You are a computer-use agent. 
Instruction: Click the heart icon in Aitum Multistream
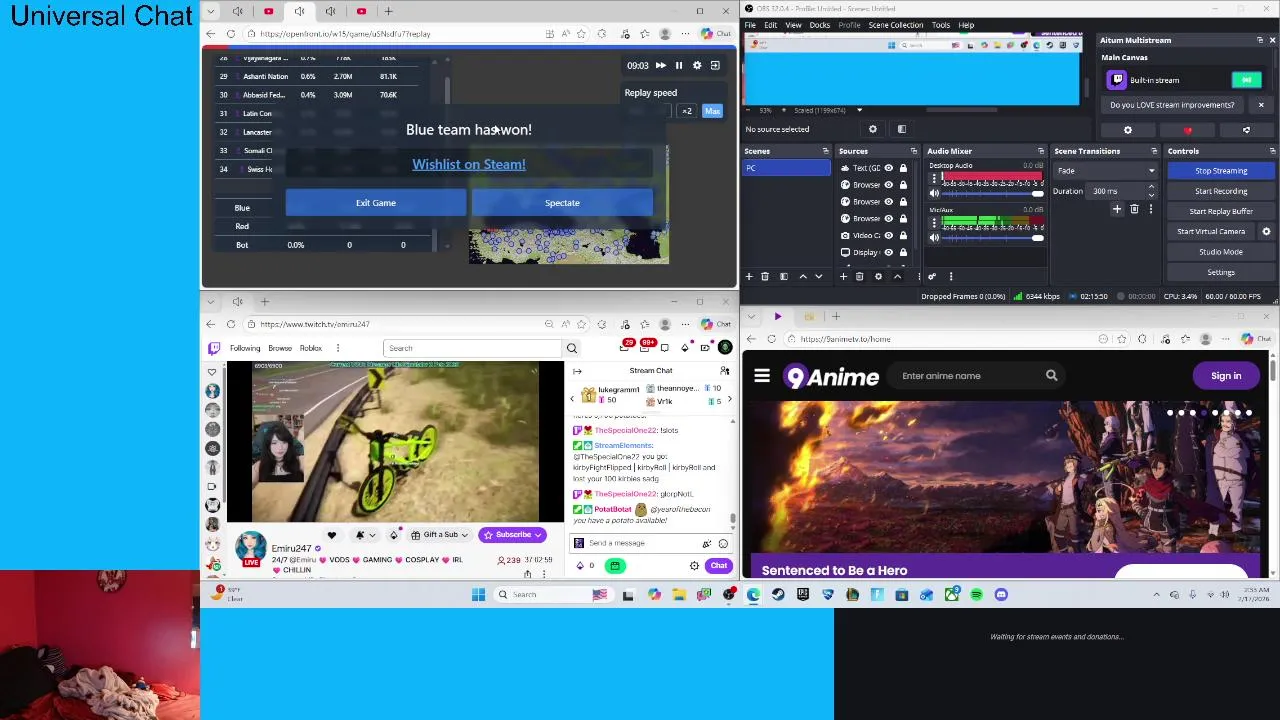(1187, 130)
